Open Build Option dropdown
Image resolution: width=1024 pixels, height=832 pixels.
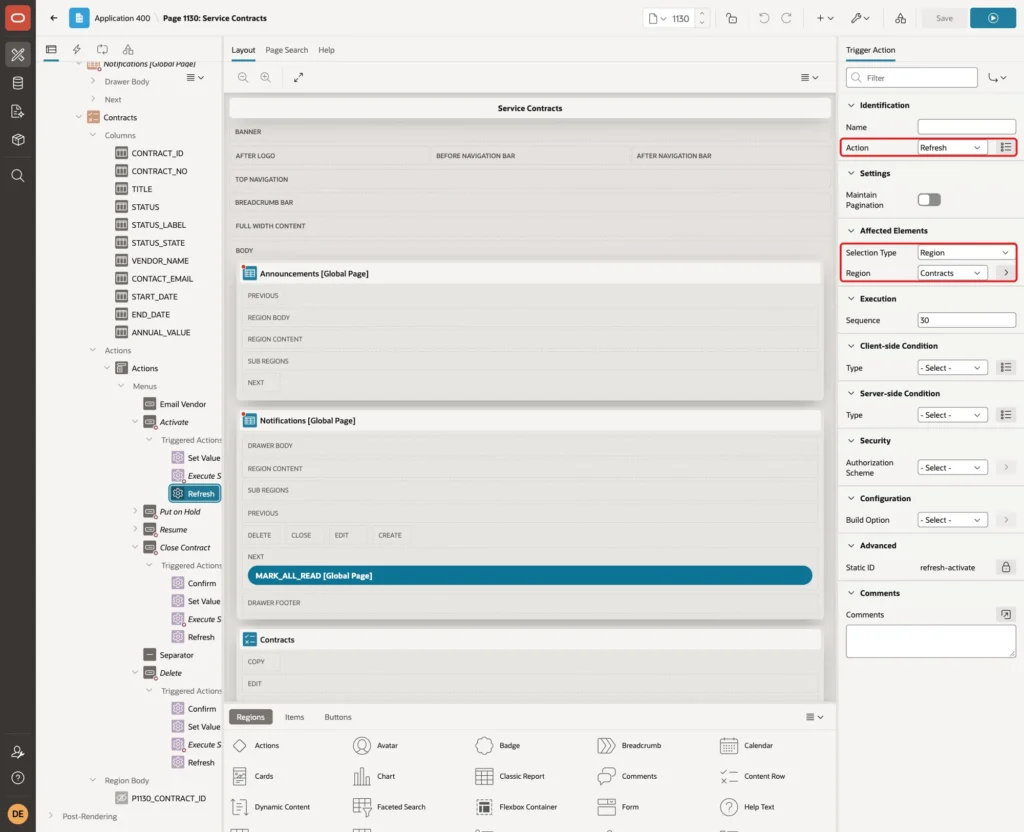point(952,520)
